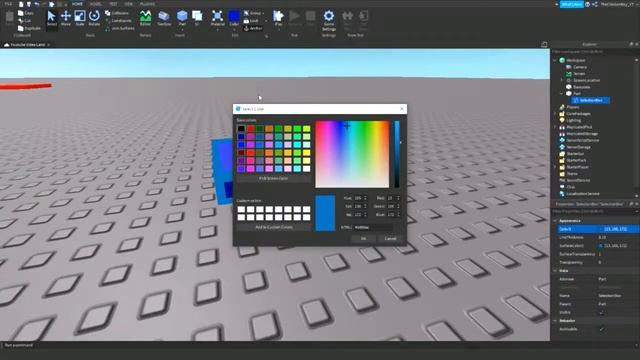Activate the Rotate tool

(x=94, y=18)
